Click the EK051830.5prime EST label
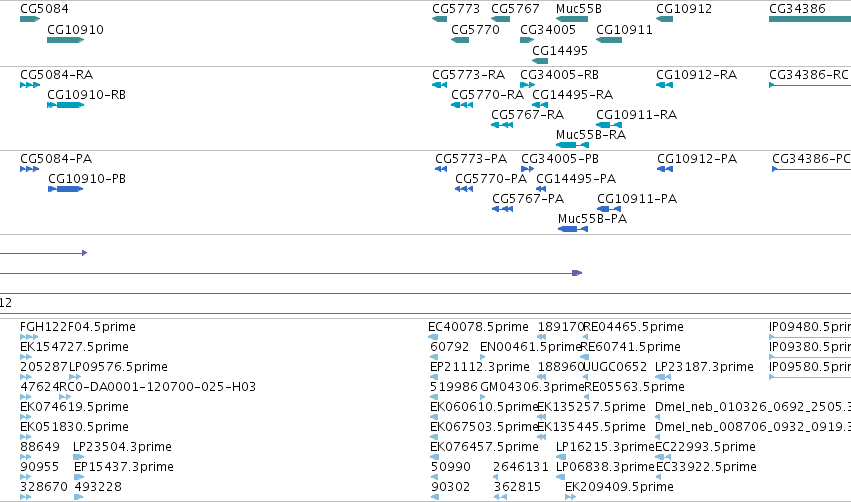 pyautogui.click(x=74, y=427)
